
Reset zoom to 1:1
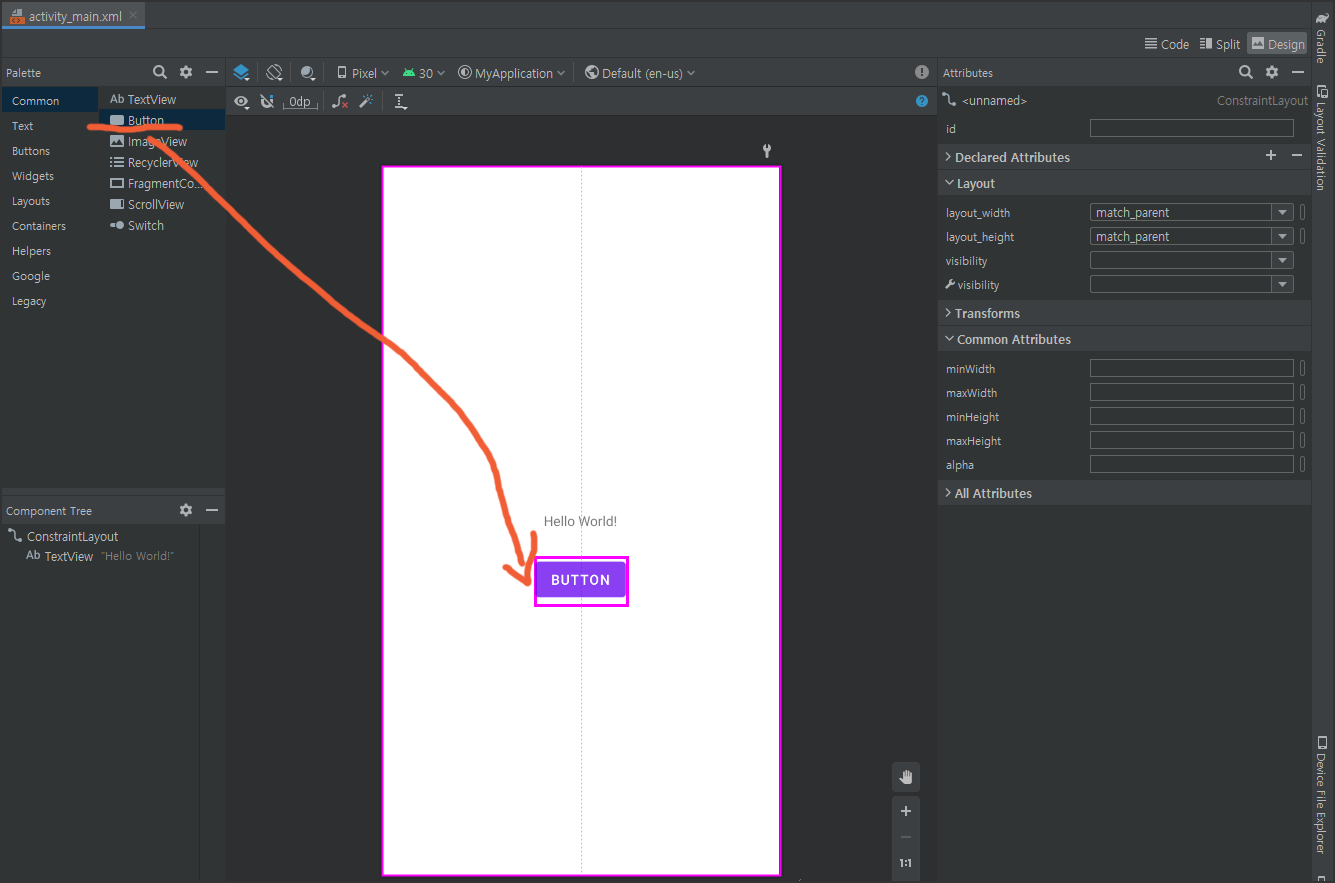coord(906,863)
